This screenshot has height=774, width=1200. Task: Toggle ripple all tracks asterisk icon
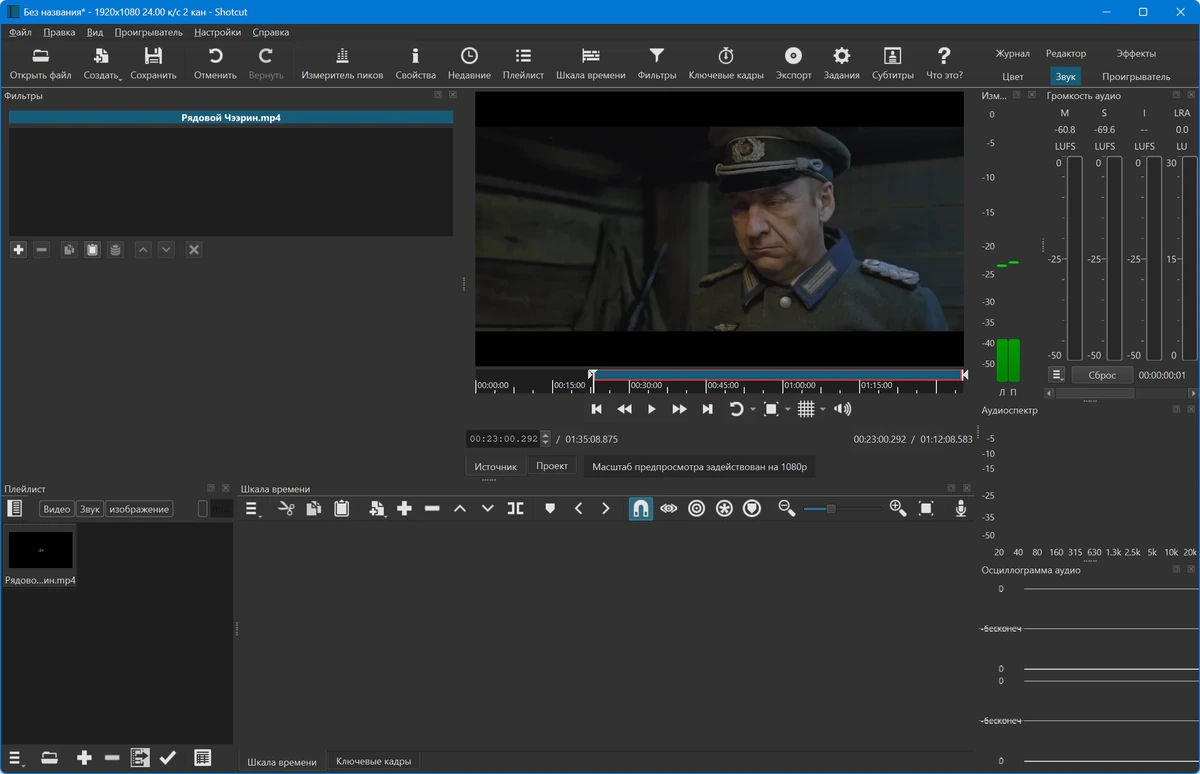click(x=724, y=509)
